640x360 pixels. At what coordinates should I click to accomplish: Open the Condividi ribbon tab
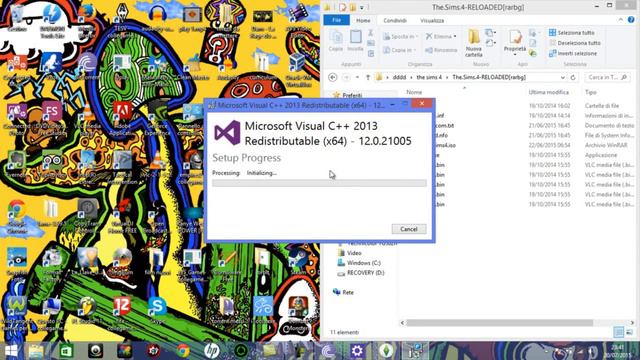pyautogui.click(x=395, y=20)
